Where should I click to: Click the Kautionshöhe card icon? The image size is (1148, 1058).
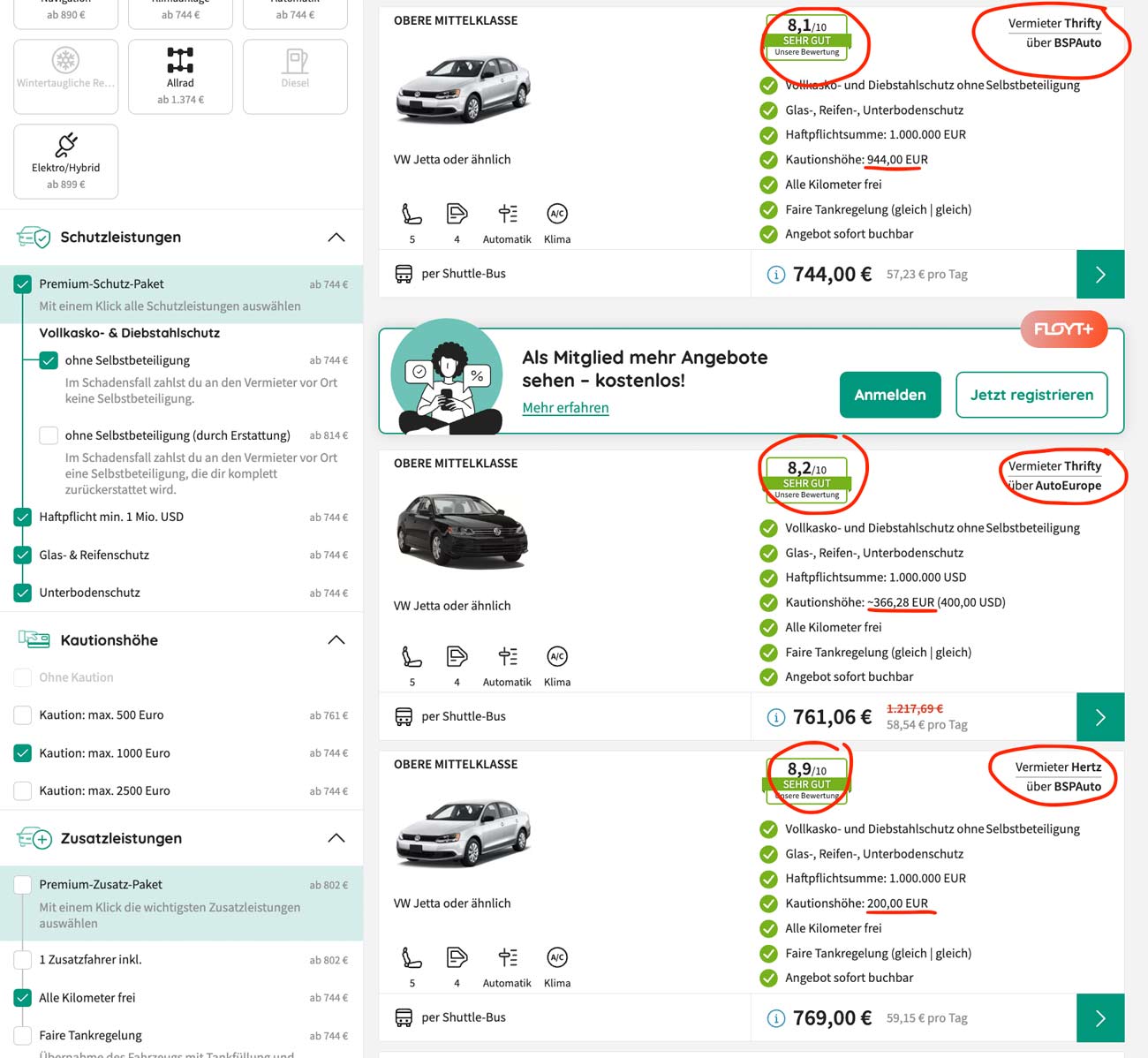pos(34,639)
